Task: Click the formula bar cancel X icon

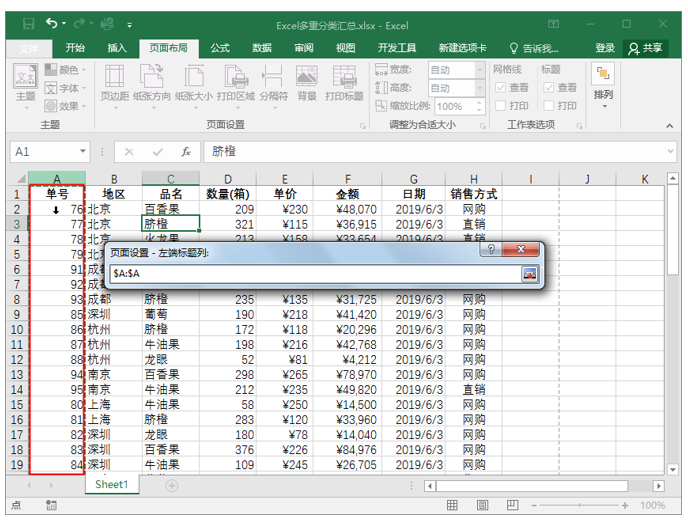Action: tap(129, 152)
